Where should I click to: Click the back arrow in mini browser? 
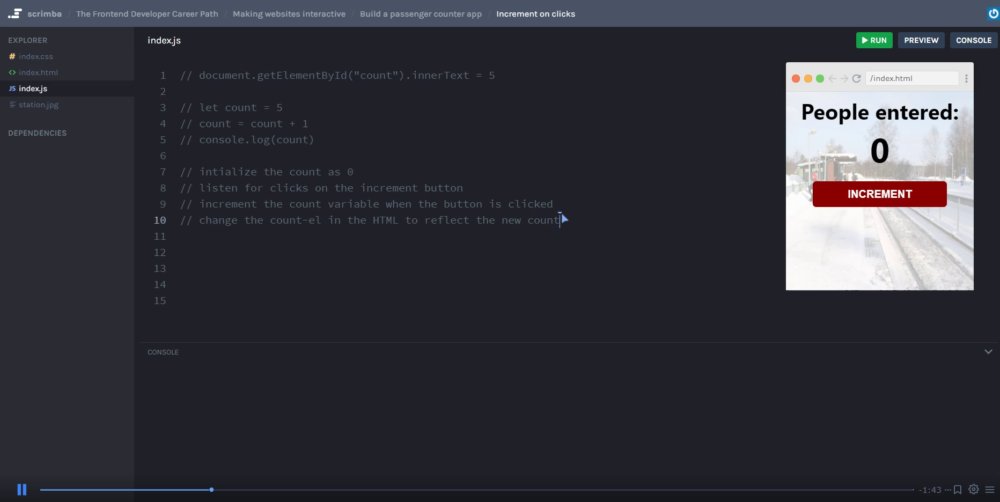pos(832,78)
